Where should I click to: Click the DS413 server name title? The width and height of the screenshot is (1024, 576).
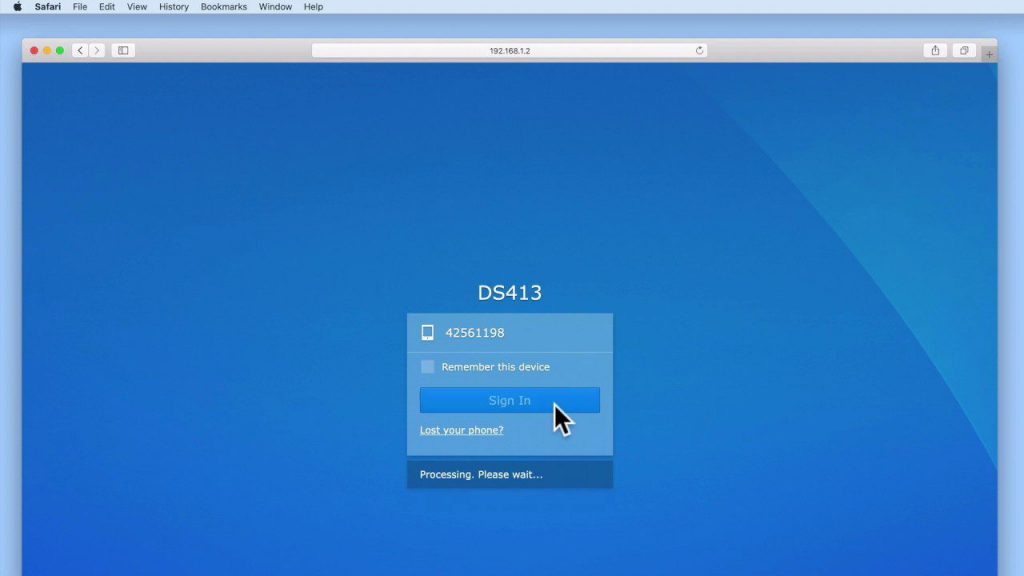pos(509,293)
